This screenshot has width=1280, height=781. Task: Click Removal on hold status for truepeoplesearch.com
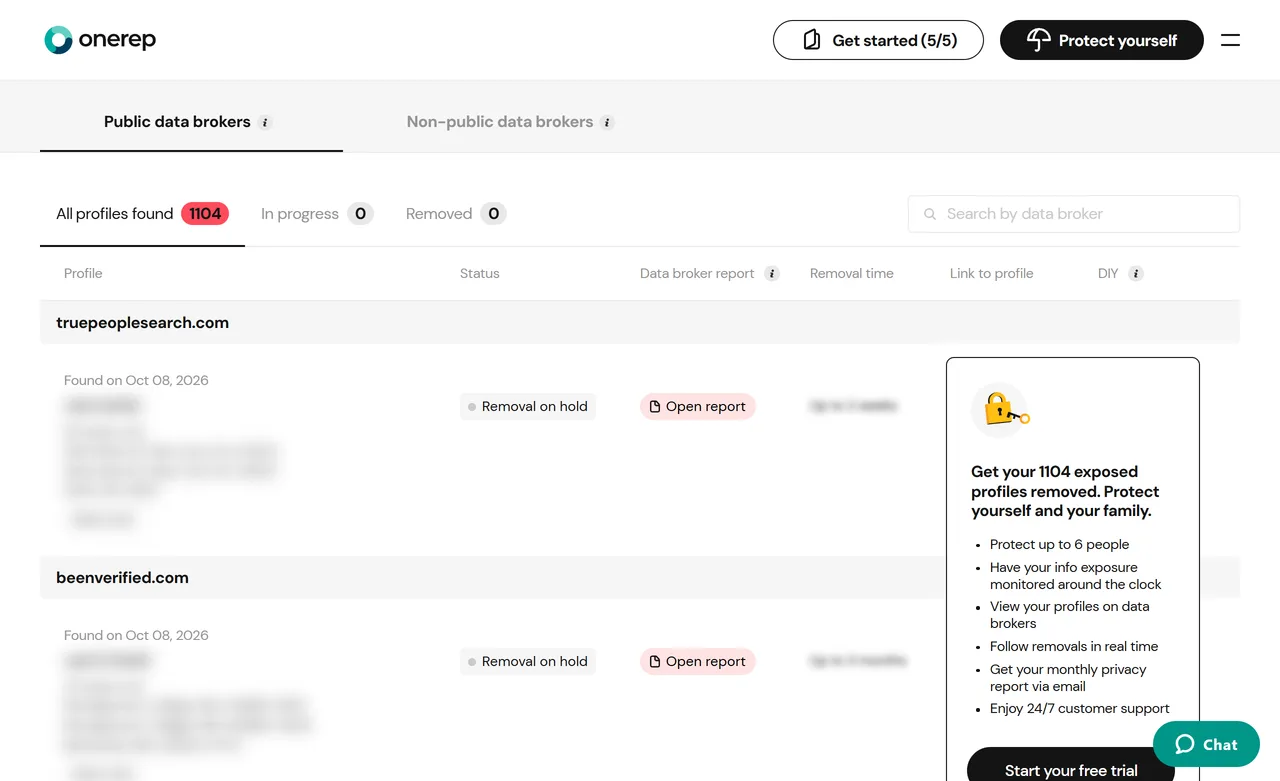[528, 407]
